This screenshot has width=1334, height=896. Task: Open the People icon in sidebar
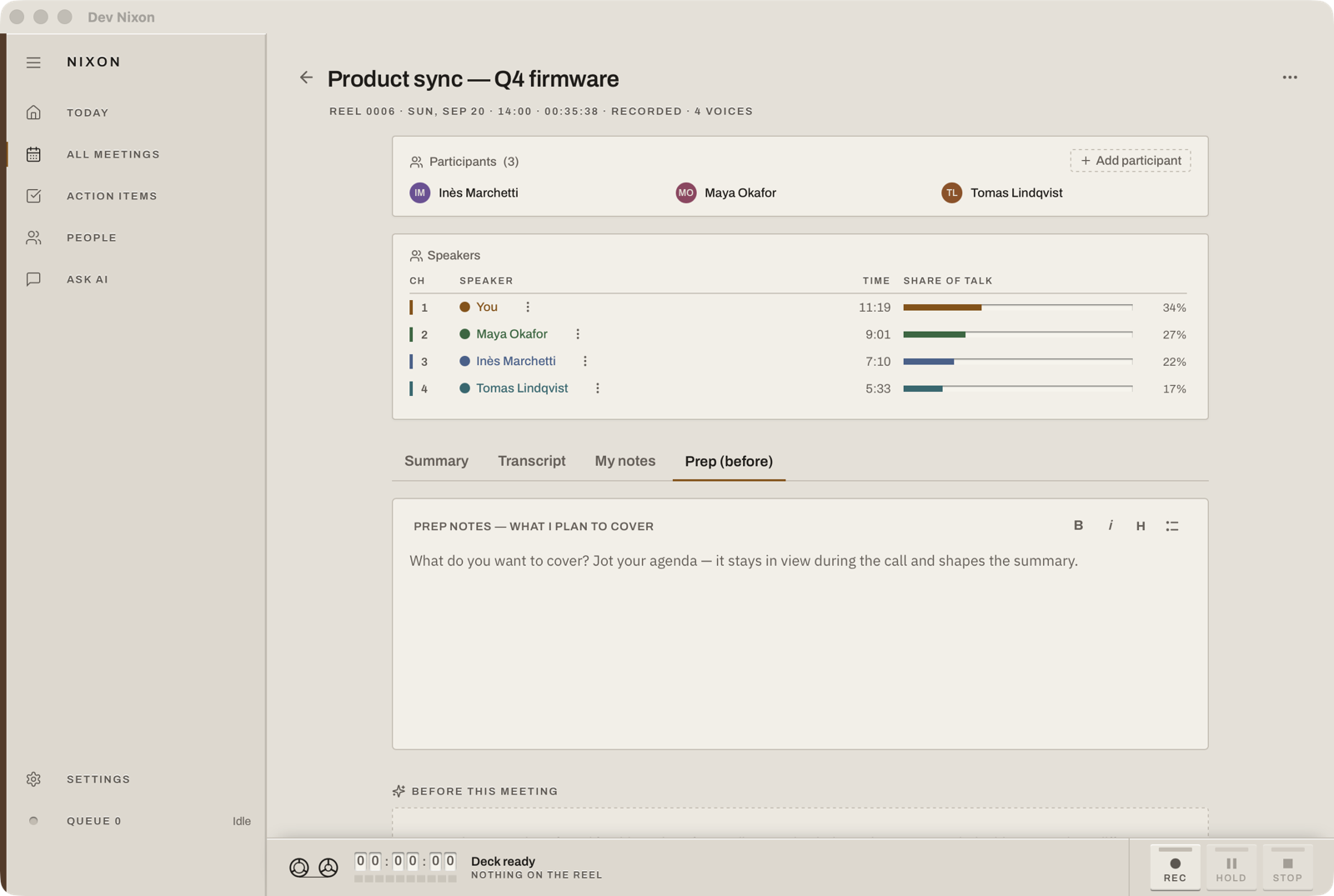(33, 238)
